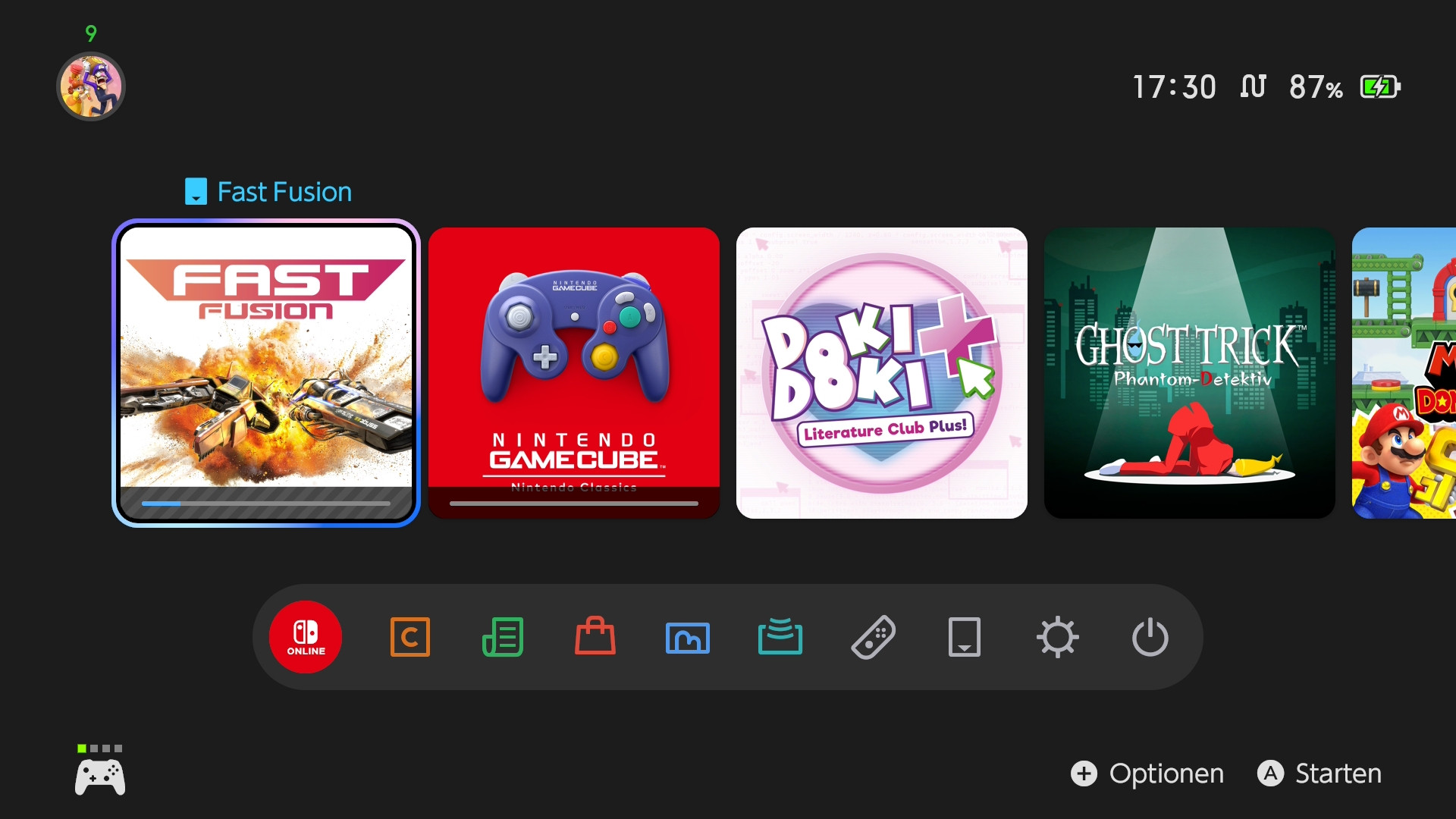Select Doki Doki Literature Club Plus tile
Screen dimensions: 1456x819
click(882, 373)
